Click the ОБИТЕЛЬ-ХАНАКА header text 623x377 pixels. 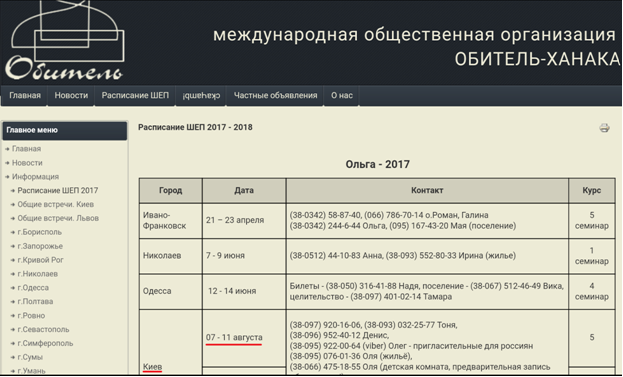tap(537, 60)
